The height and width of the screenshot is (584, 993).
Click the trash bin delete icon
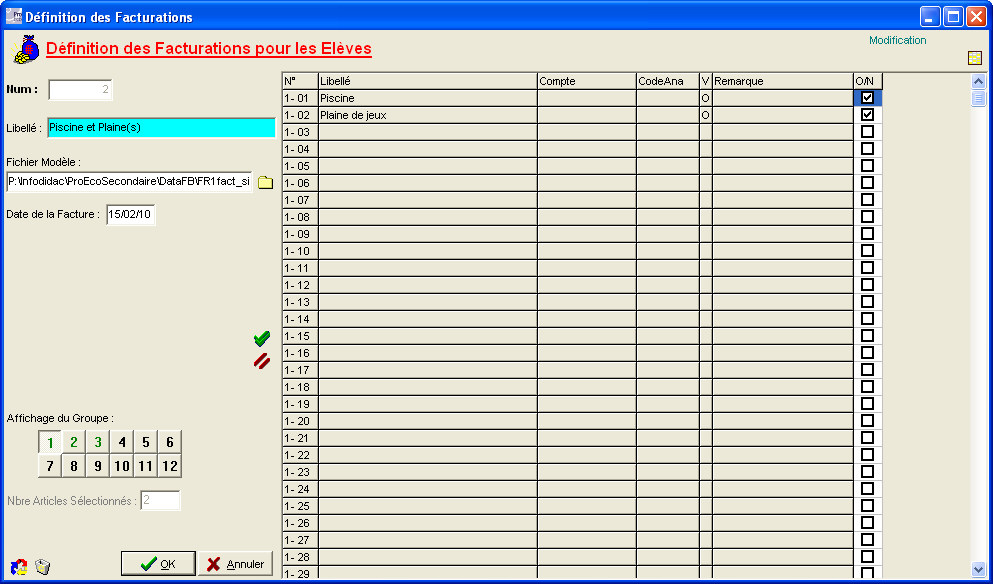pos(42,566)
